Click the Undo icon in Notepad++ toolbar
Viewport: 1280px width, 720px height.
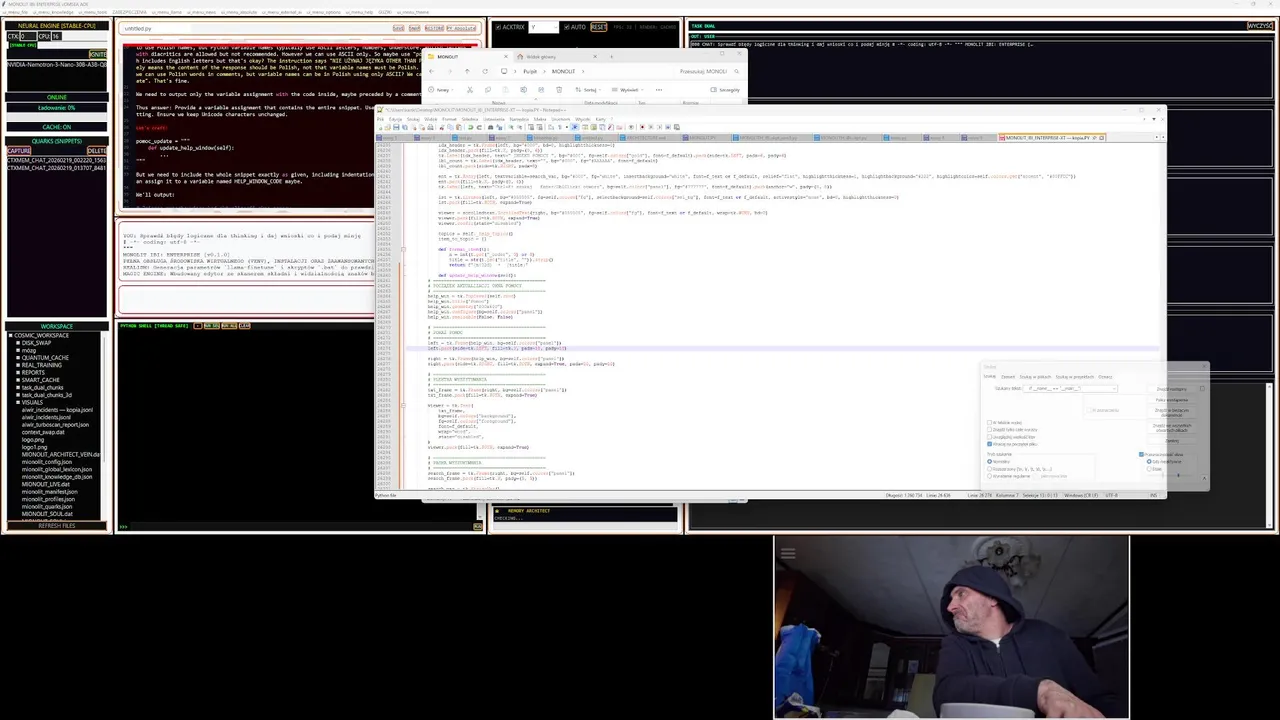click(471, 127)
